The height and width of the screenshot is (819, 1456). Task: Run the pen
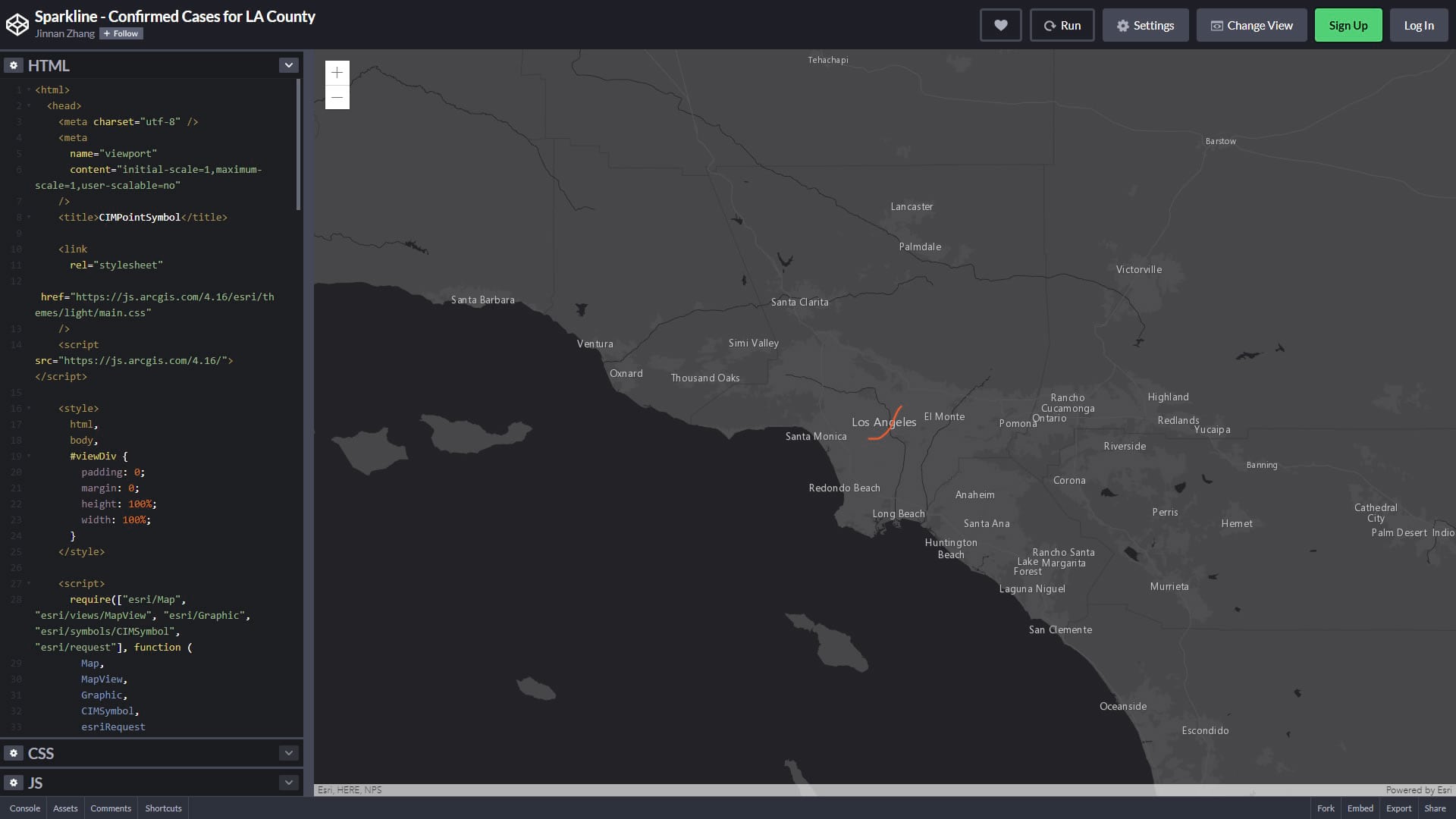pyautogui.click(x=1062, y=25)
